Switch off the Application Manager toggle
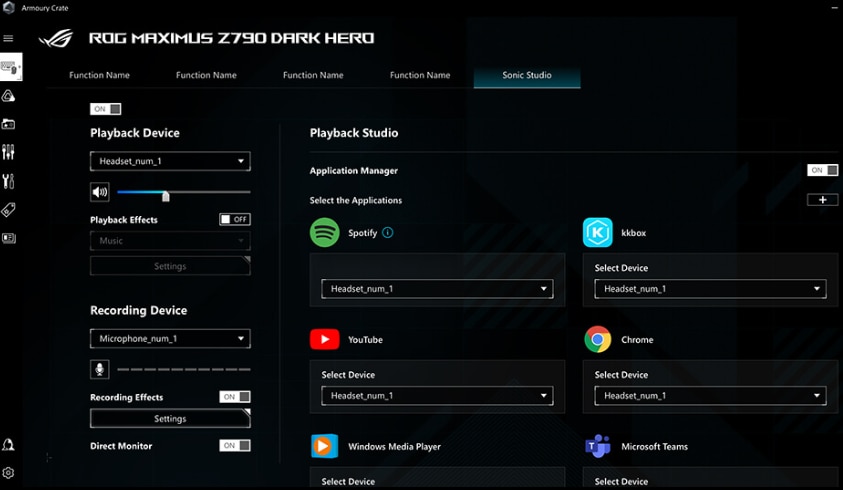 pos(823,170)
